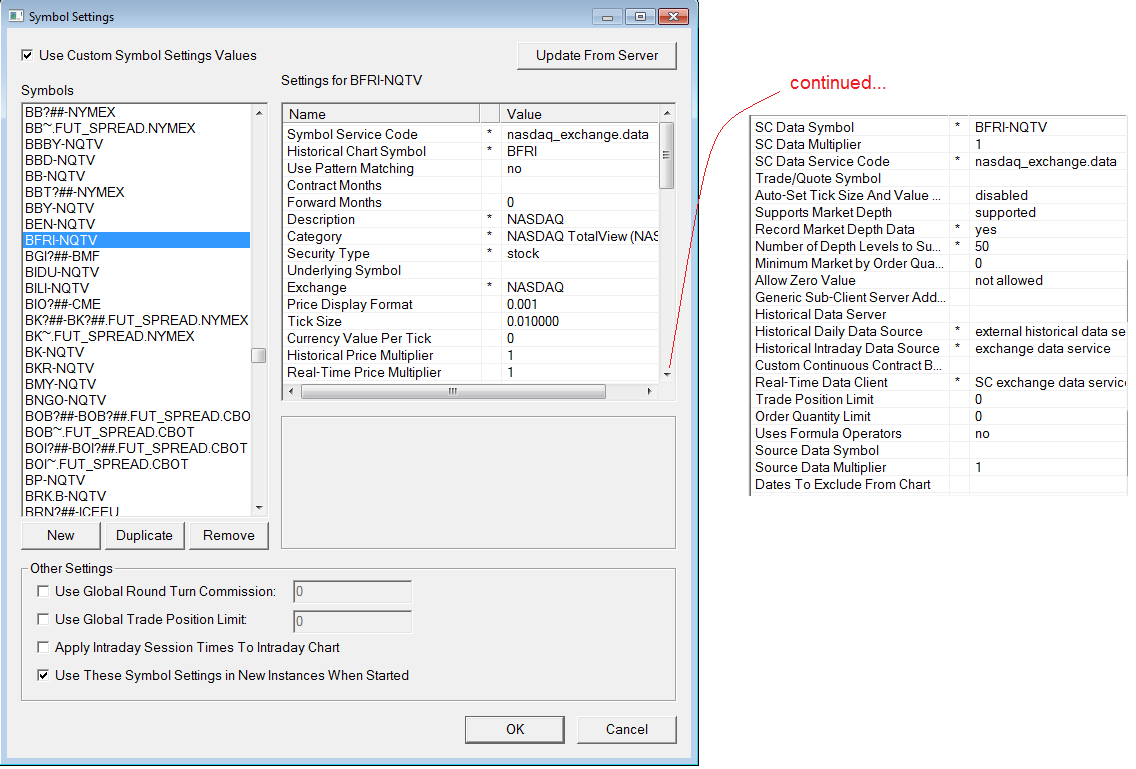Click the Round Turn Commission input field
The image size is (1136, 769).
tap(353, 591)
